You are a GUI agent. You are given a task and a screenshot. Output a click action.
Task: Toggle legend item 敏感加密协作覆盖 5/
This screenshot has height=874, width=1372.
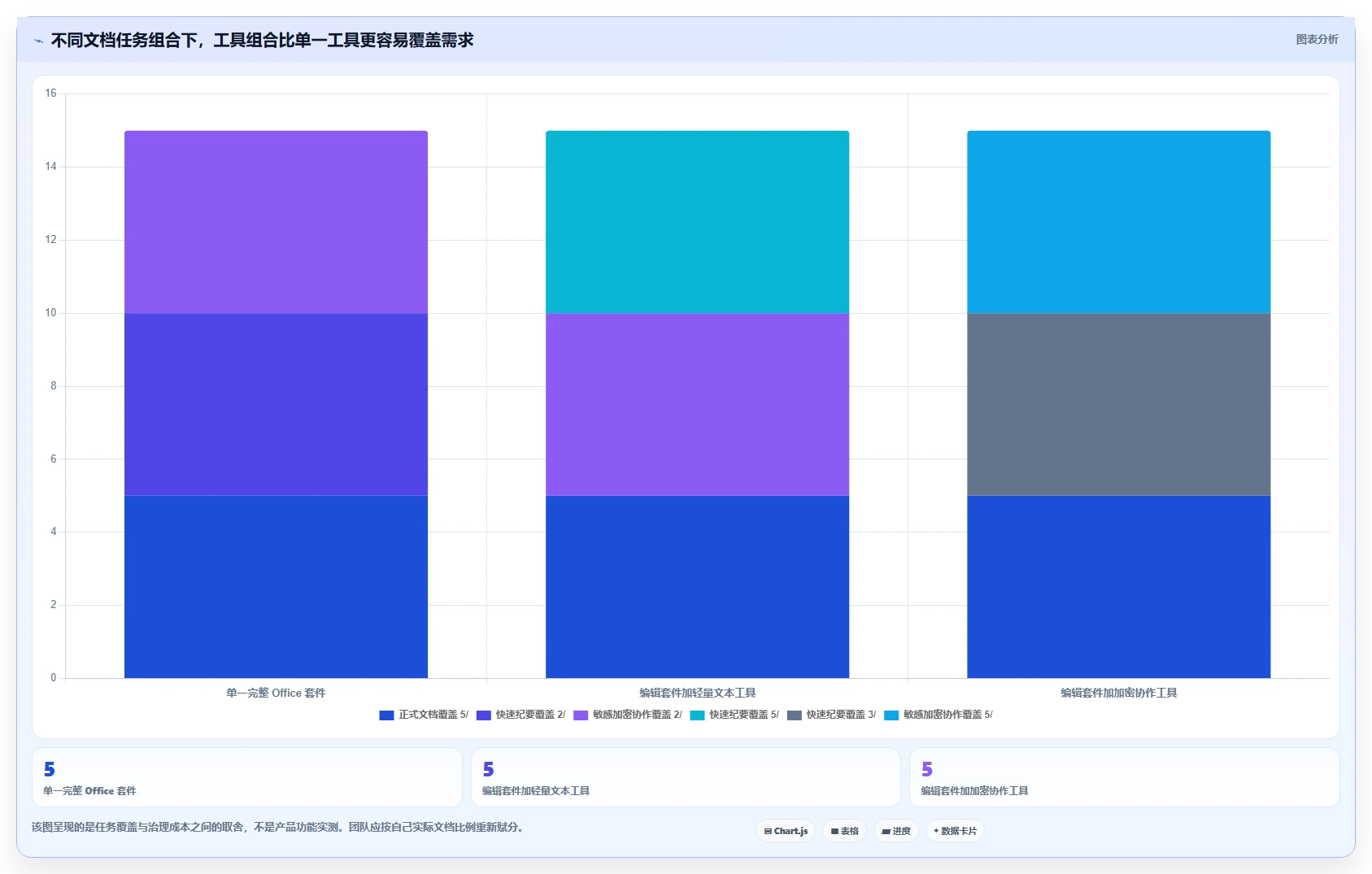[939, 715]
